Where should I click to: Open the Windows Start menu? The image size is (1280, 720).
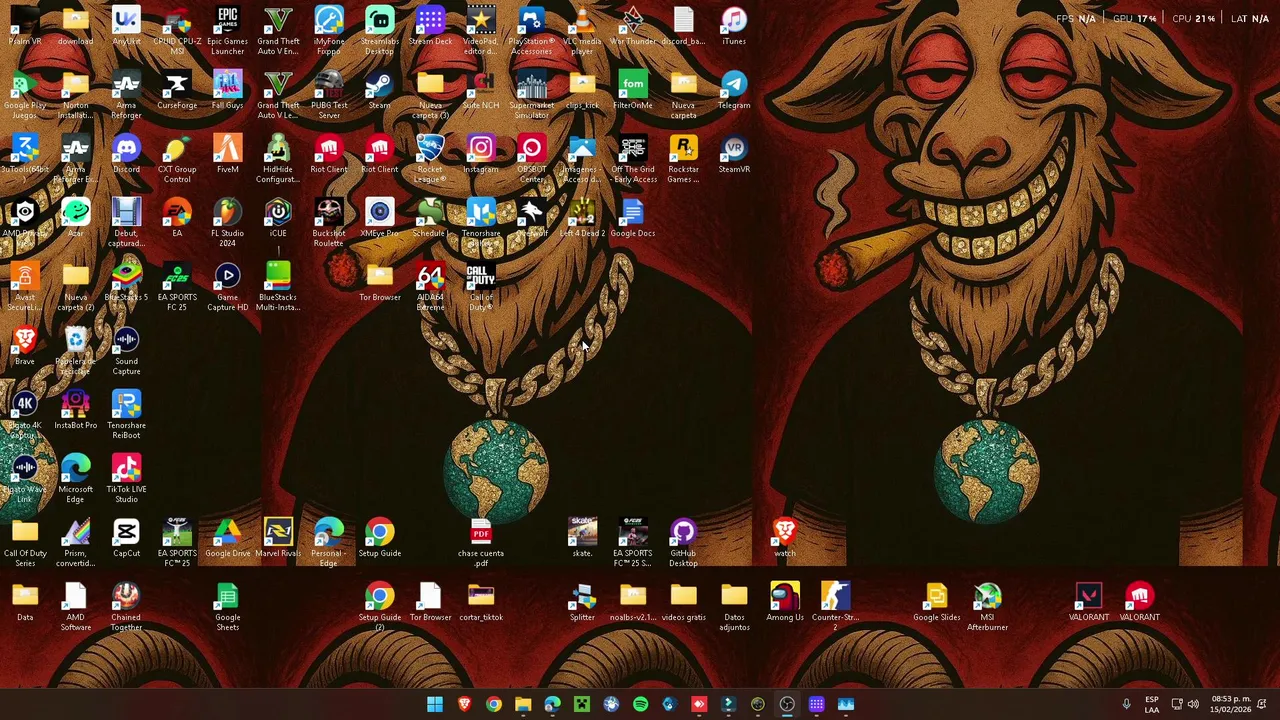tap(435, 704)
